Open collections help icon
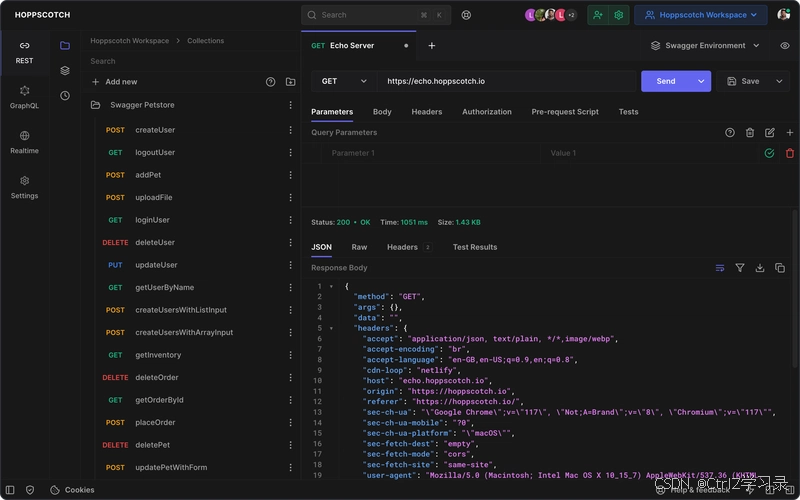 270,82
